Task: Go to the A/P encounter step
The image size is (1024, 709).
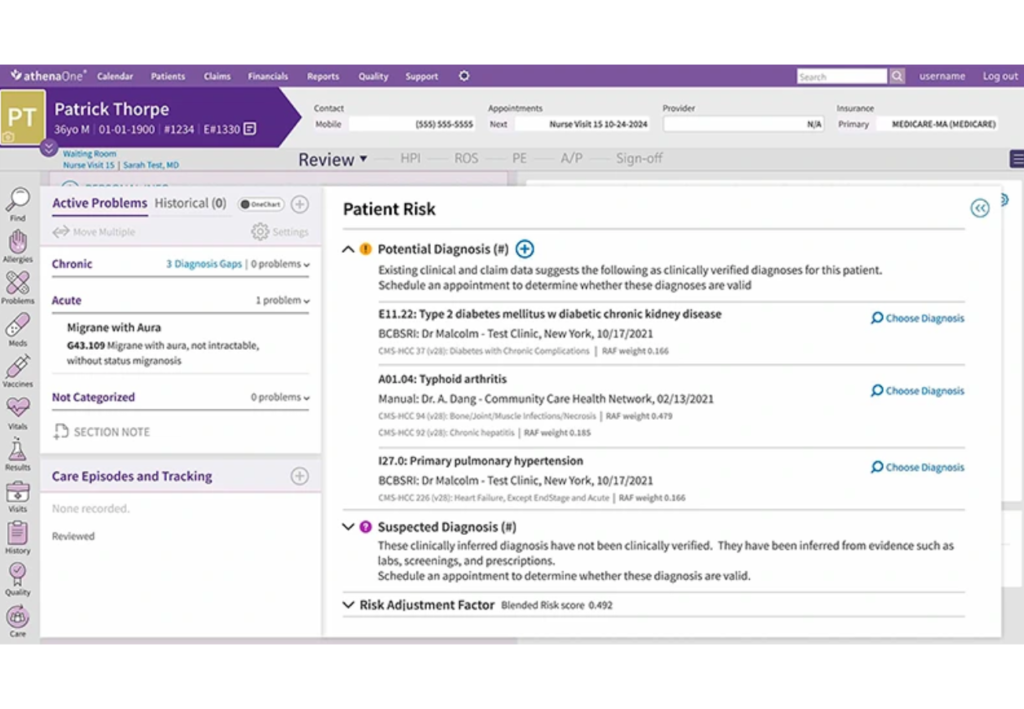Action: coord(571,158)
